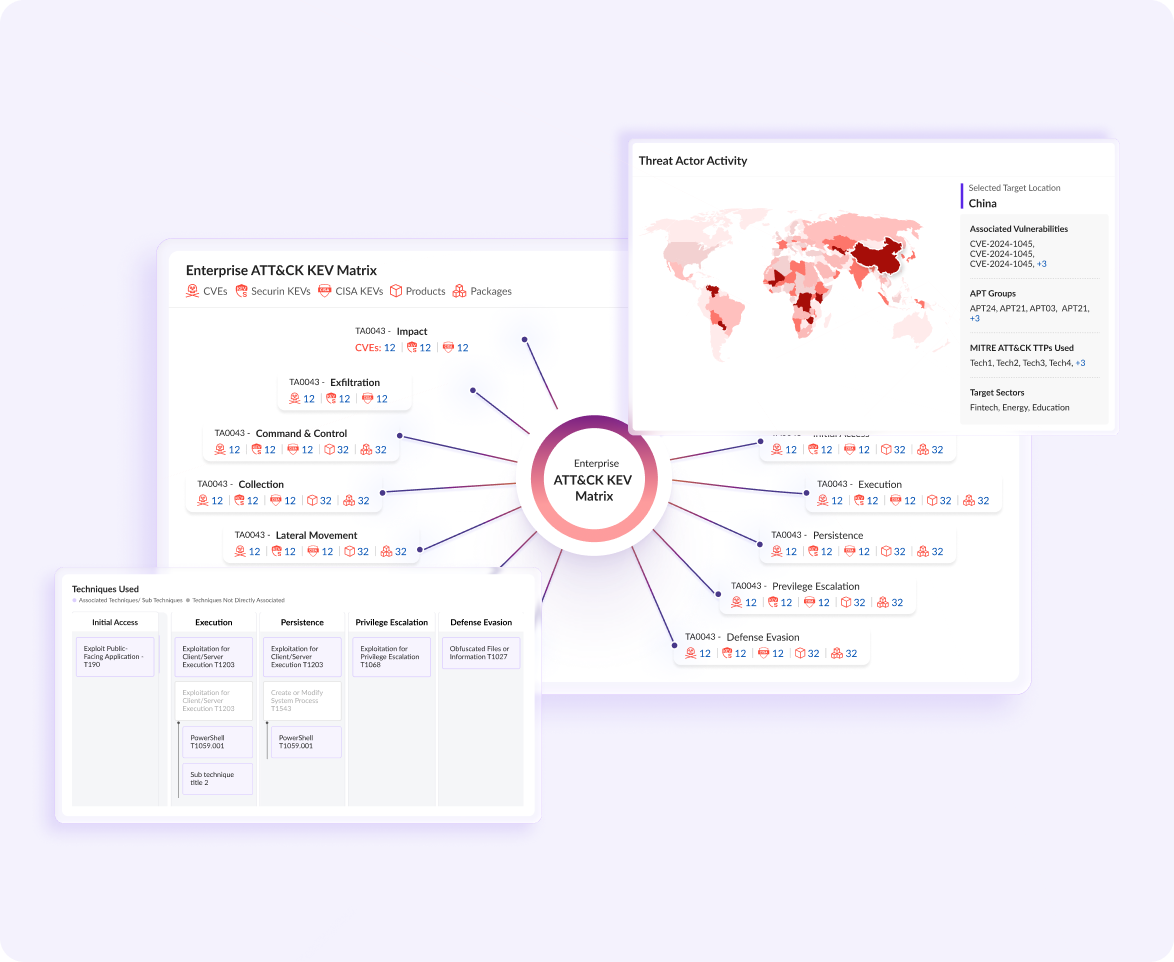The width and height of the screenshot is (1174, 962).
Task: Open PowerShell T1059.001 card under Persistence
Action: 305,742
